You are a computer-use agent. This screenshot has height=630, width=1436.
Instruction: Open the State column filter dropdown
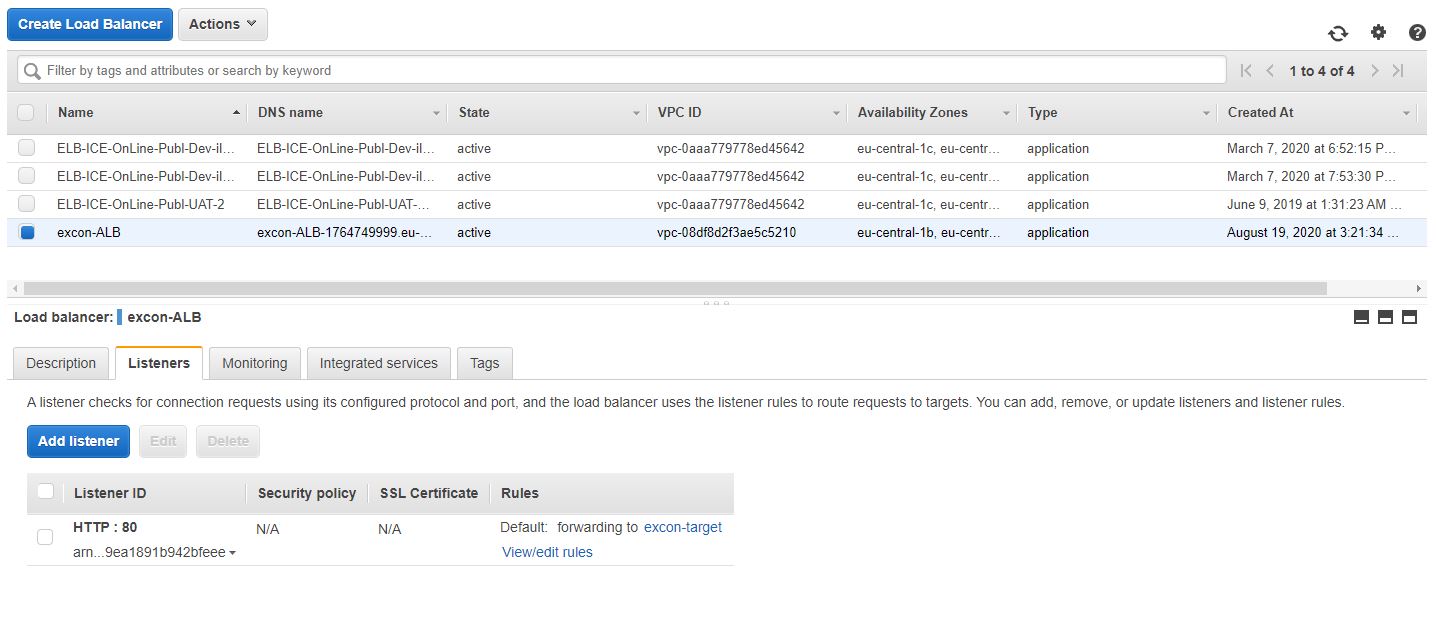click(636, 113)
